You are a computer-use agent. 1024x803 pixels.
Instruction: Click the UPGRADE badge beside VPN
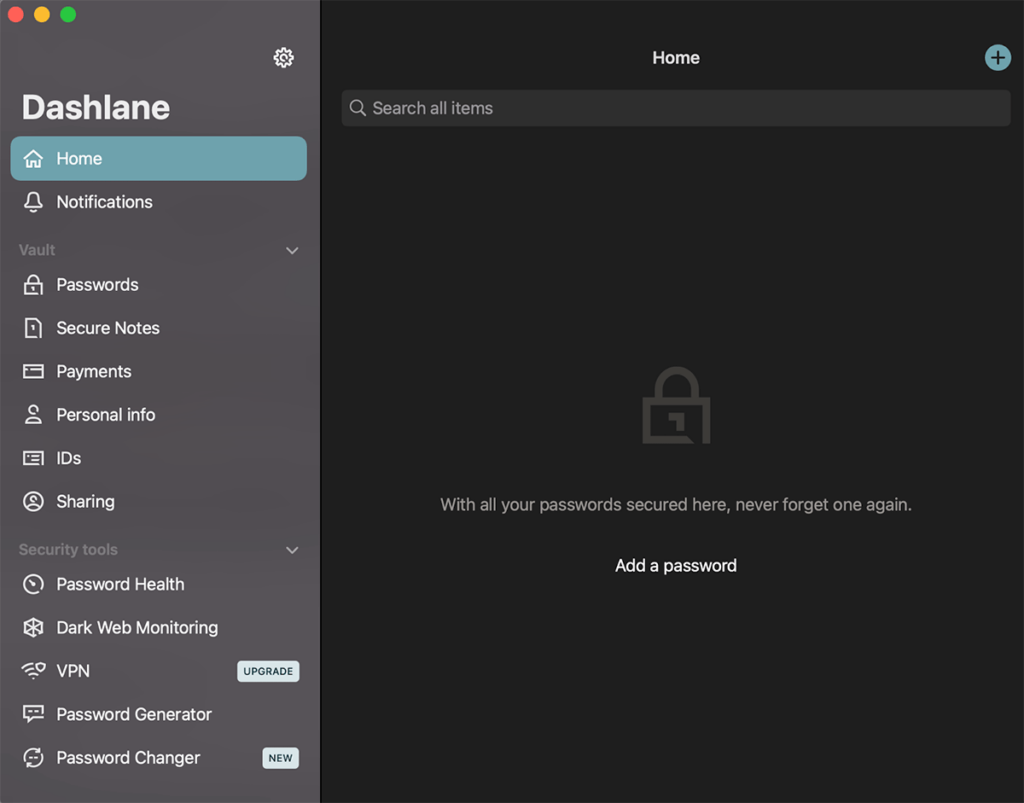tap(268, 671)
